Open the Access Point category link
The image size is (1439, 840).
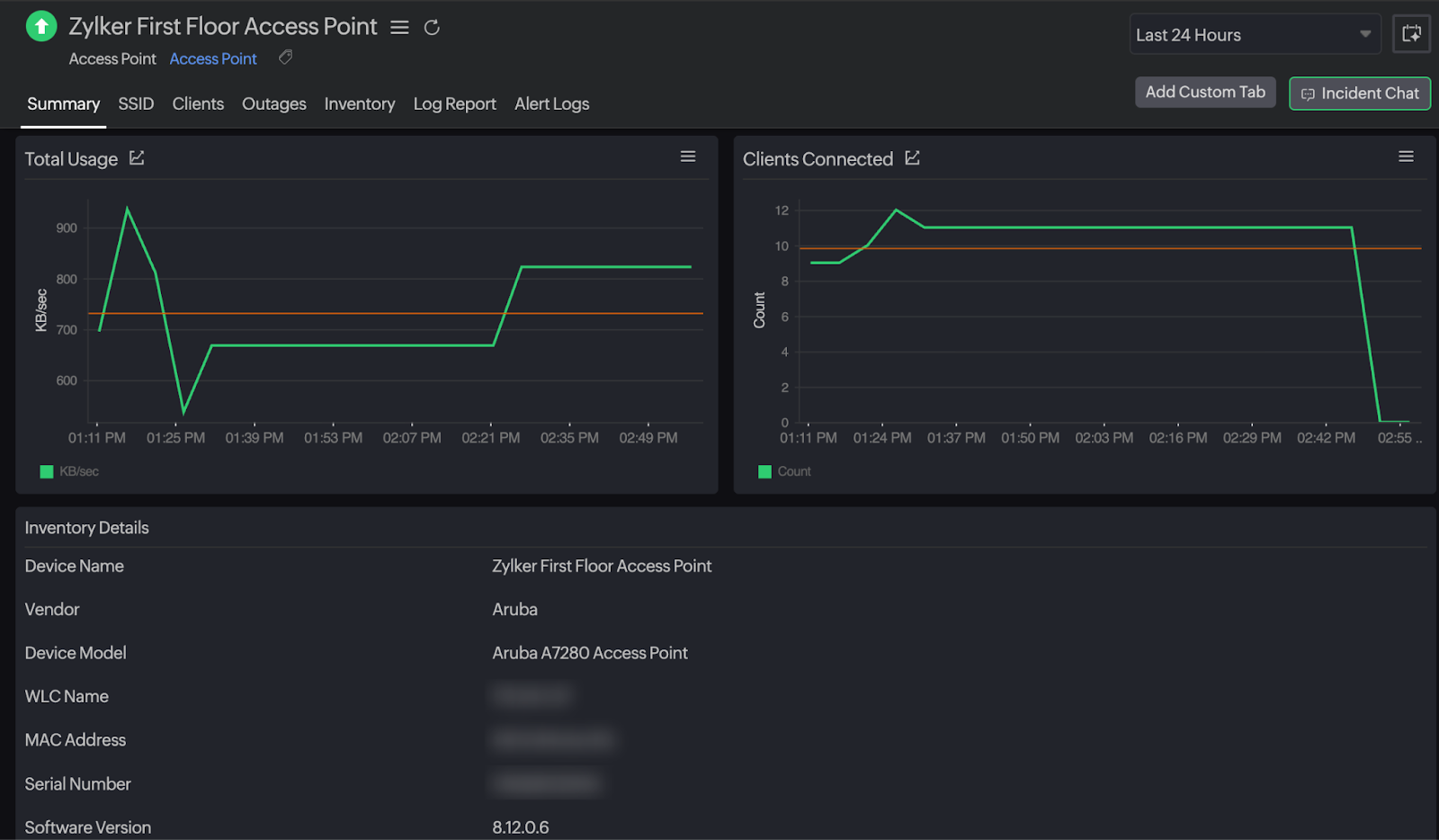coord(213,58)
